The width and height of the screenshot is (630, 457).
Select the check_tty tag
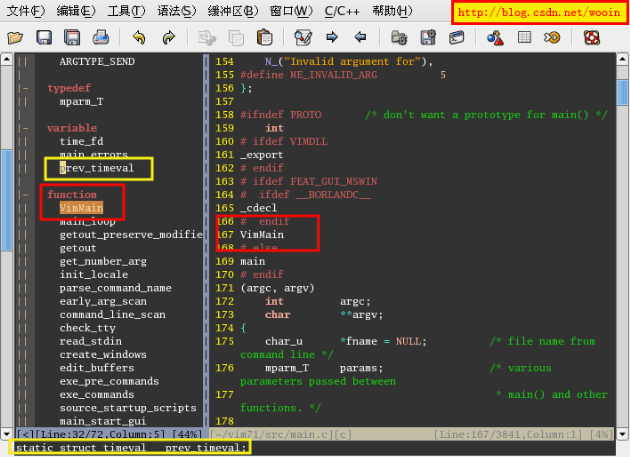(x=87, y=328)
